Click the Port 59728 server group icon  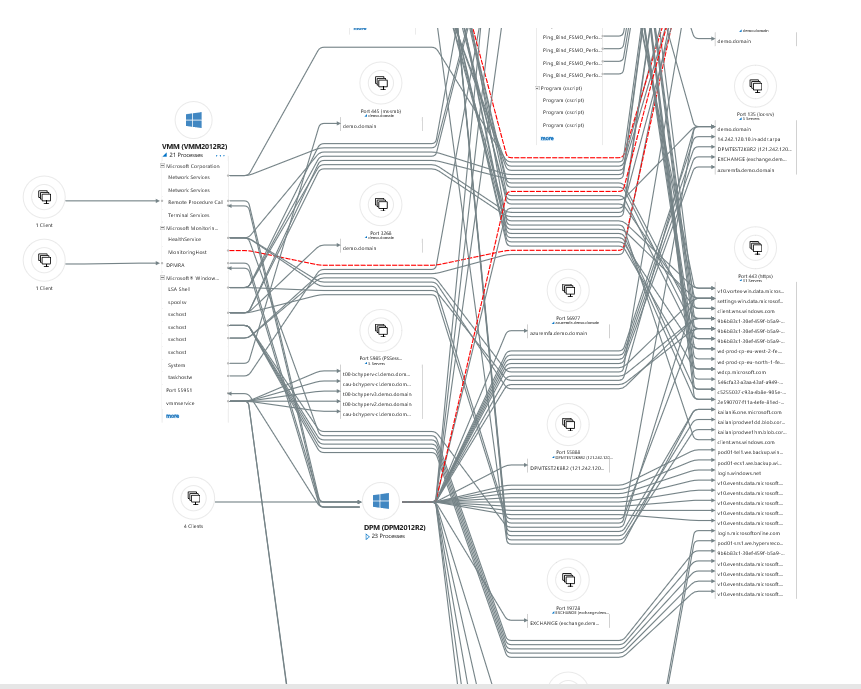point(568,579)
